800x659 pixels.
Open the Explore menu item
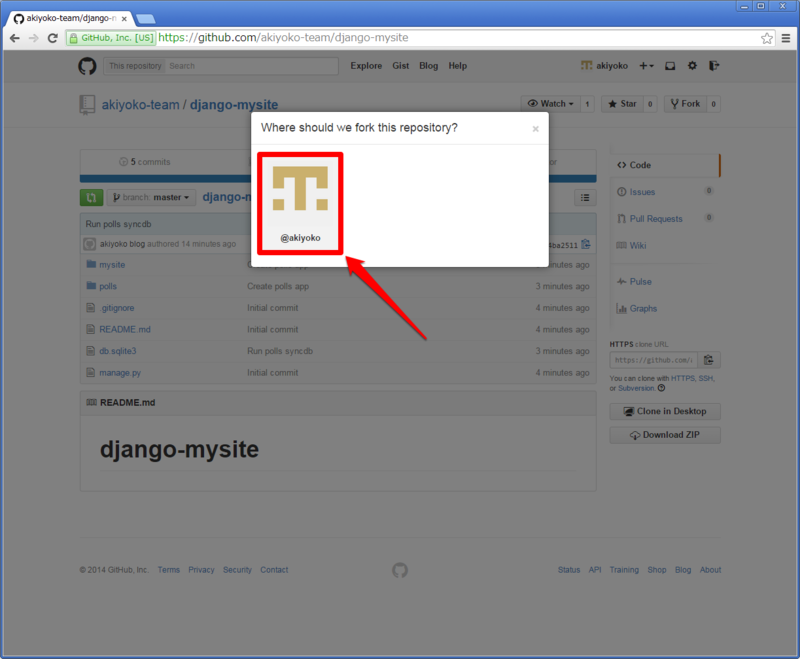pyautogui.click(x=366, y=66)
